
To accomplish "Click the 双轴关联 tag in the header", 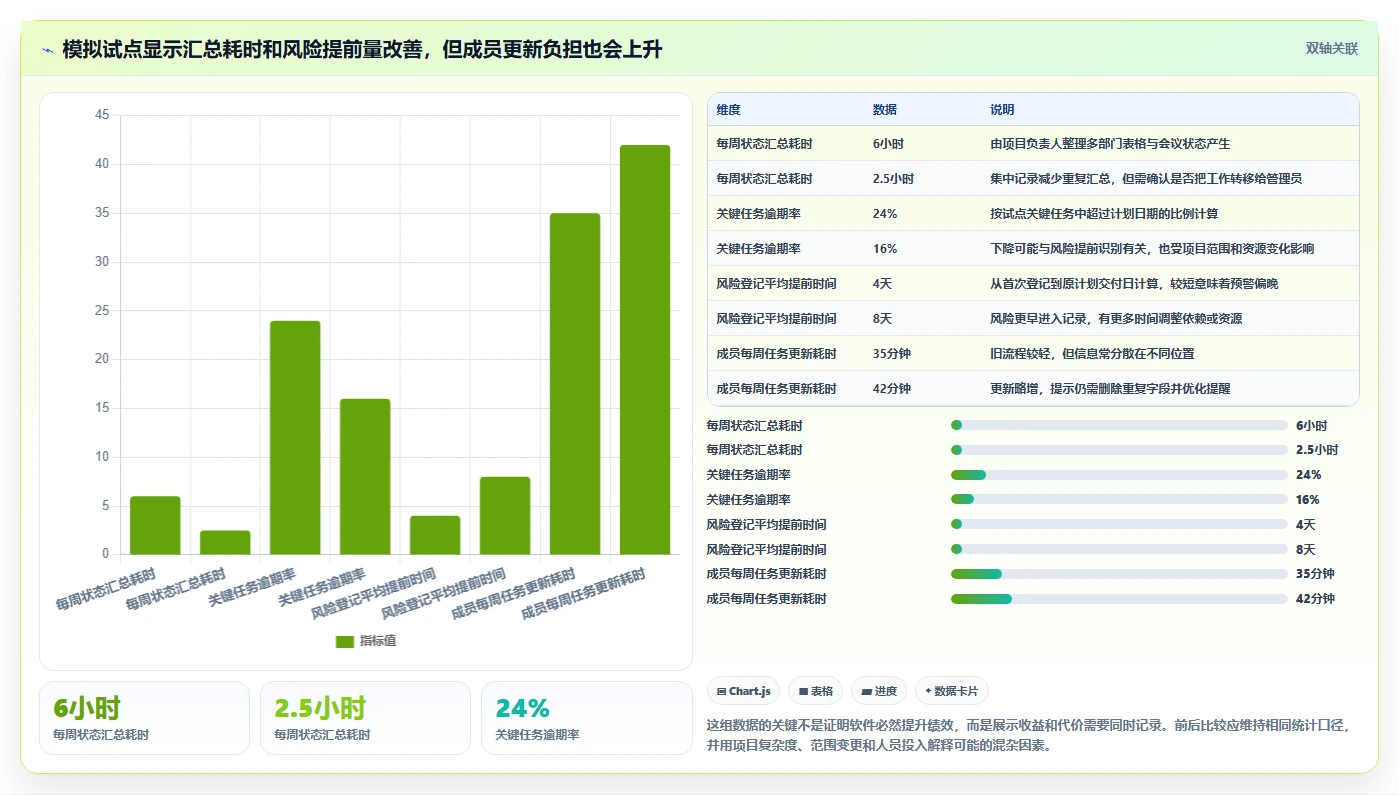I will click(1331, 49).
